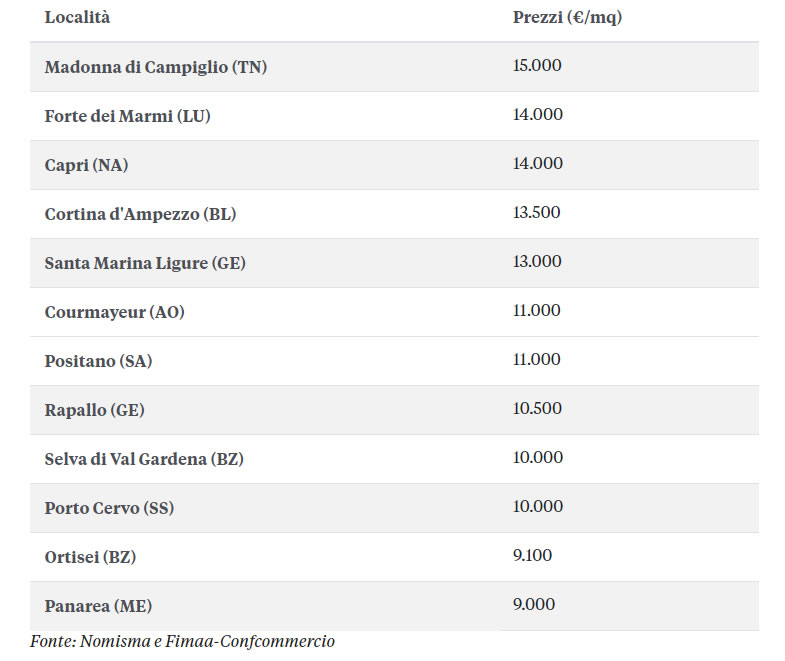785x661 pixels.
Task: Select the Courmayeur (AO) cell
Action: click(115, 312)
